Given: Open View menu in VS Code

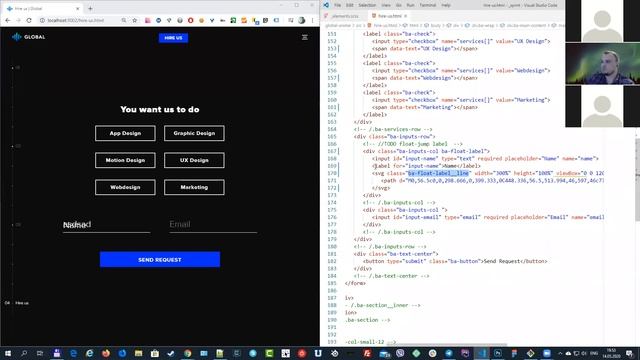Looking at the screenshot, I should (386, 5).
